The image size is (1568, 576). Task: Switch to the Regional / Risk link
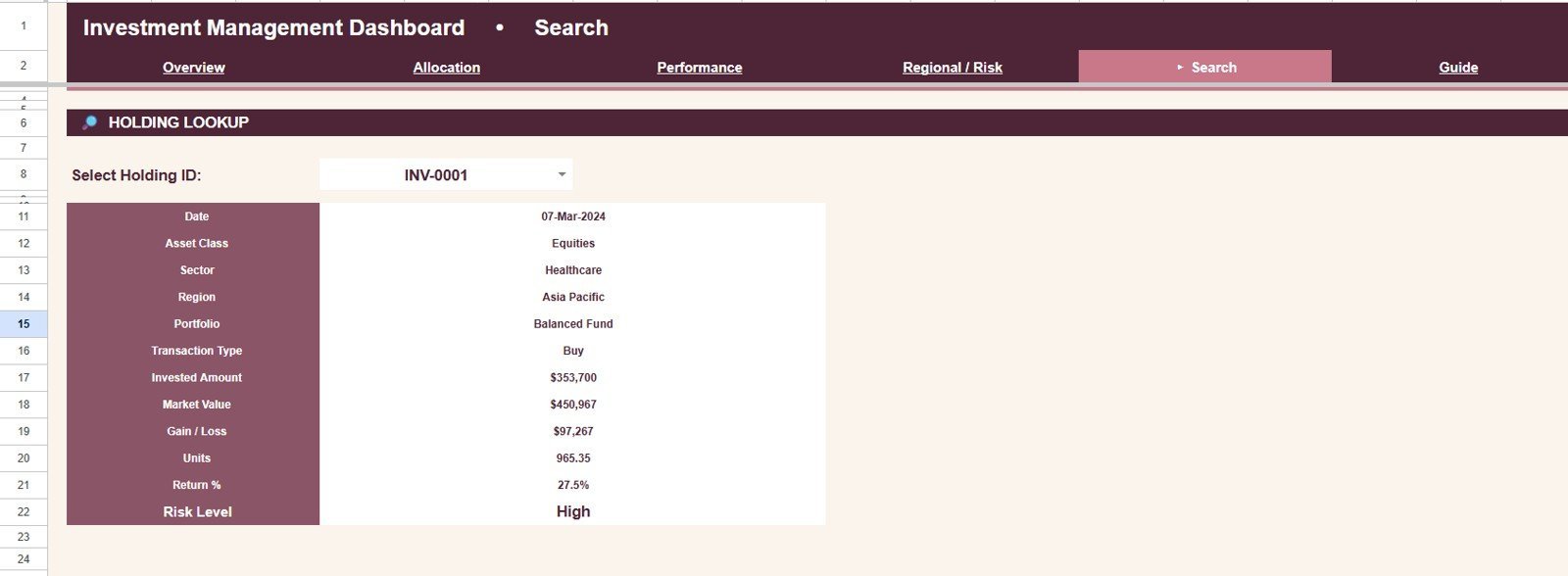click(953, 68)
